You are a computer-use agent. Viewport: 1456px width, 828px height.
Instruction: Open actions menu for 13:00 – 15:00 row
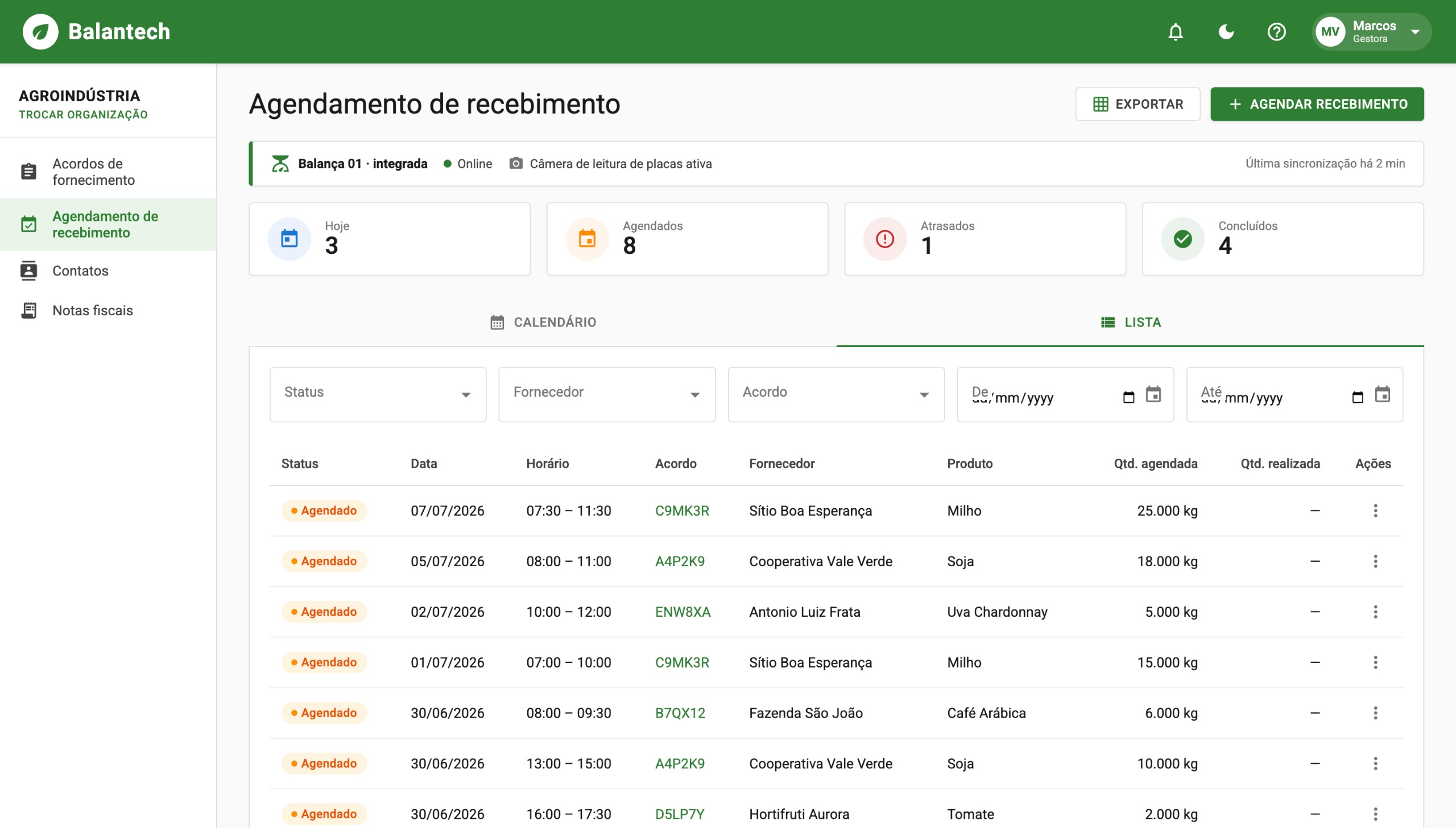coord(1375,764)
